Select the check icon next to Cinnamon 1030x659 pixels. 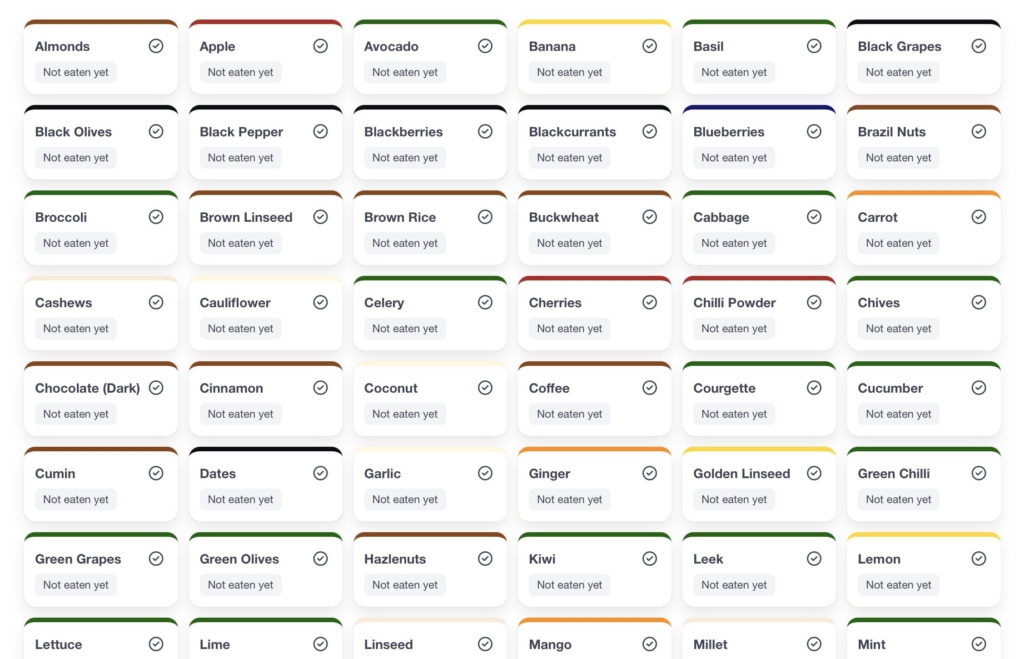320,388
